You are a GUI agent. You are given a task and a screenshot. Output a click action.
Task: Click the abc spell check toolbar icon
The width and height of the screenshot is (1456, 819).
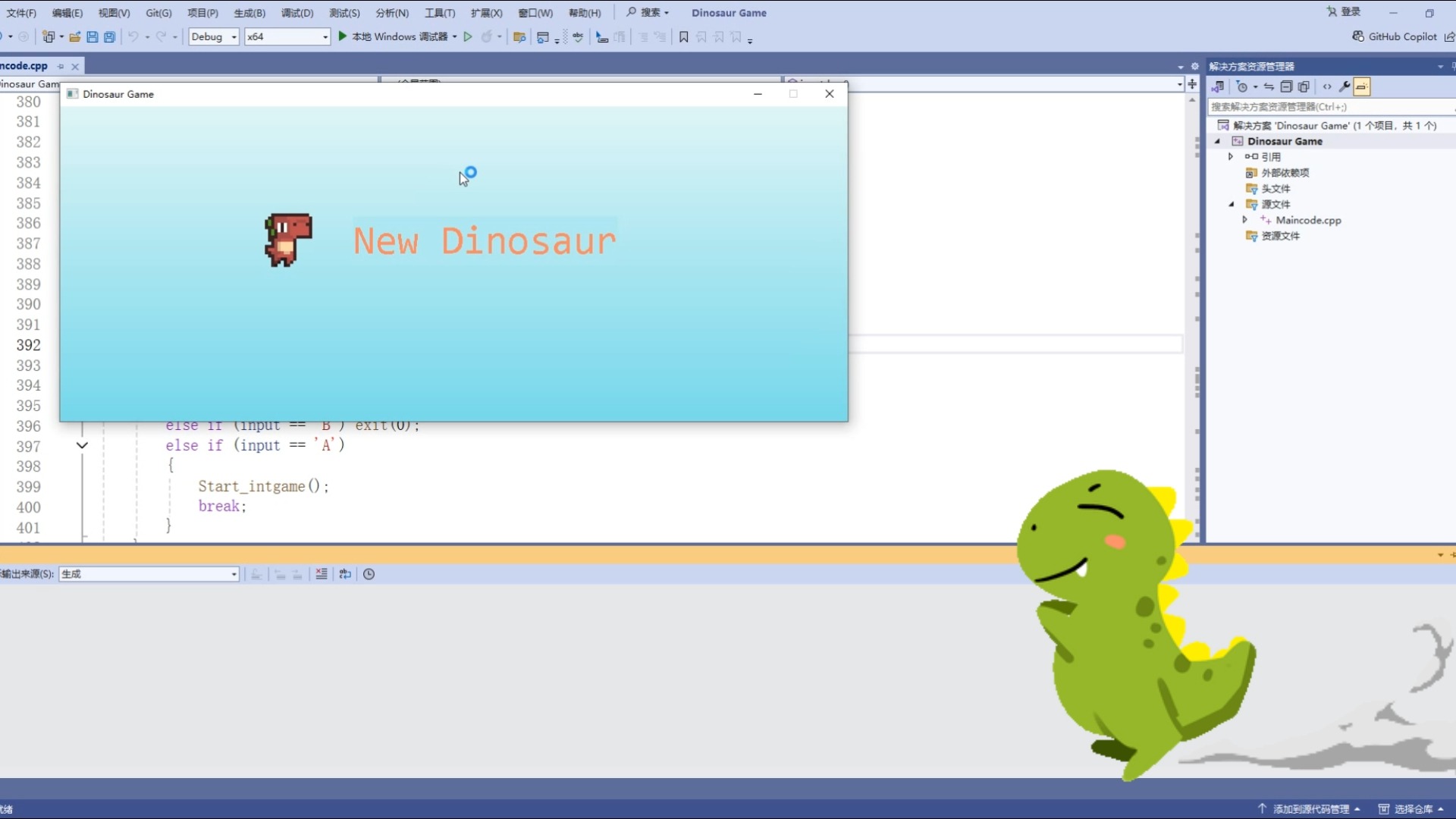578,36
